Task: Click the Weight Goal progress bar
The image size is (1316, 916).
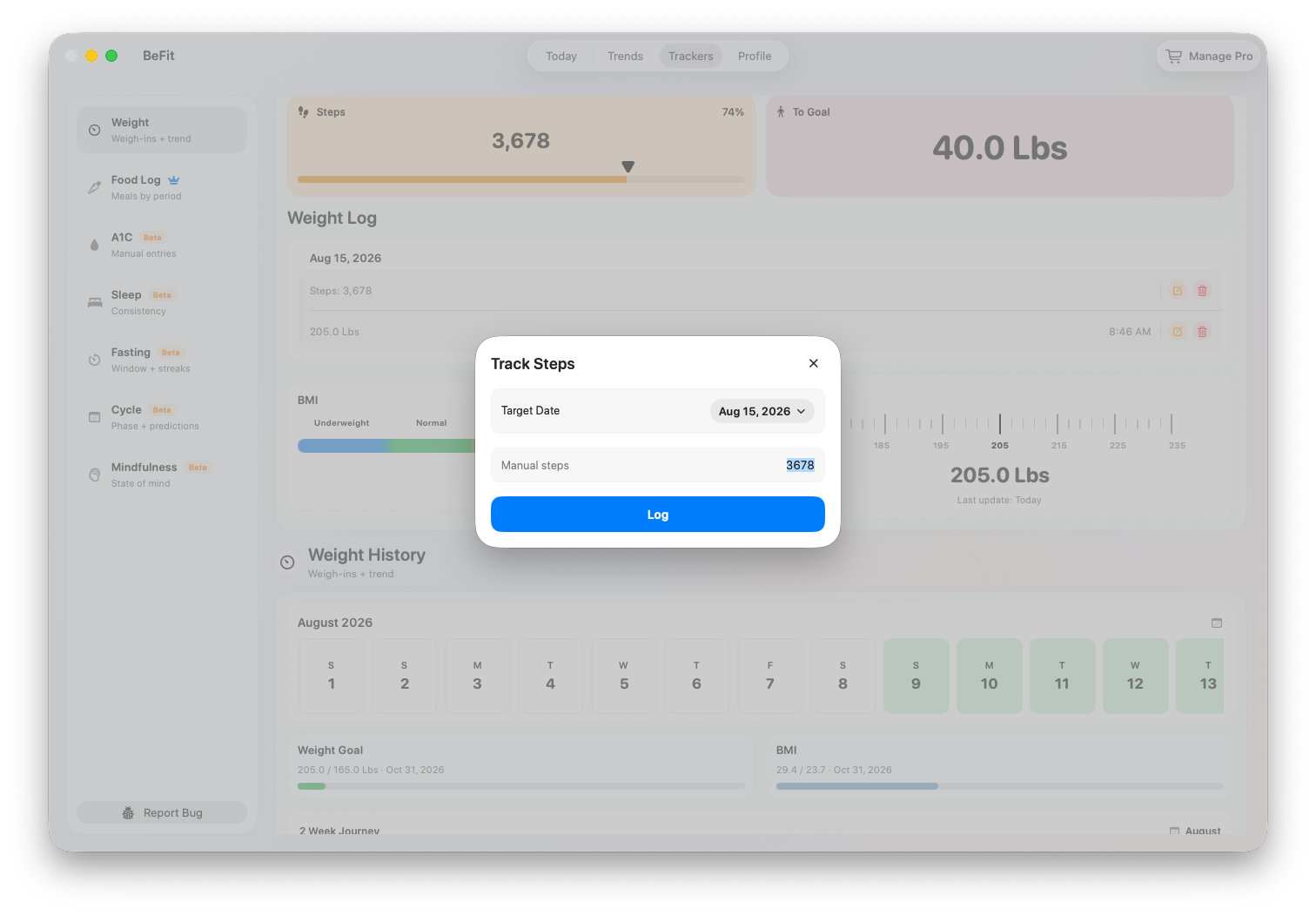Action: (x=521, y=786)
